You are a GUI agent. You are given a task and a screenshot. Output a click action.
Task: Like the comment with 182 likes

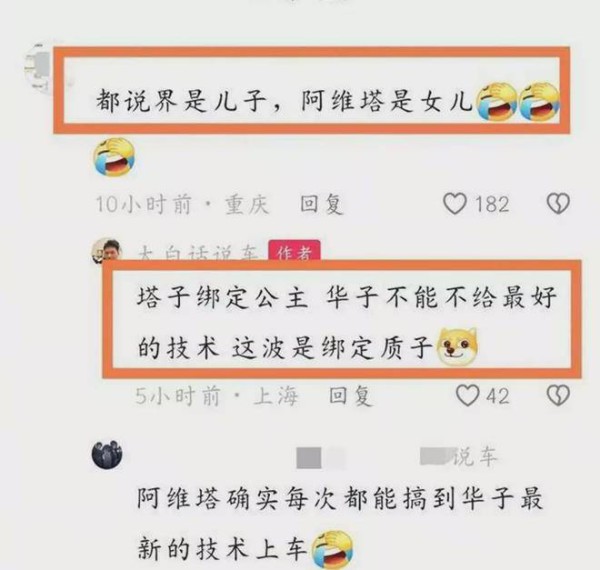coord(455,203)
